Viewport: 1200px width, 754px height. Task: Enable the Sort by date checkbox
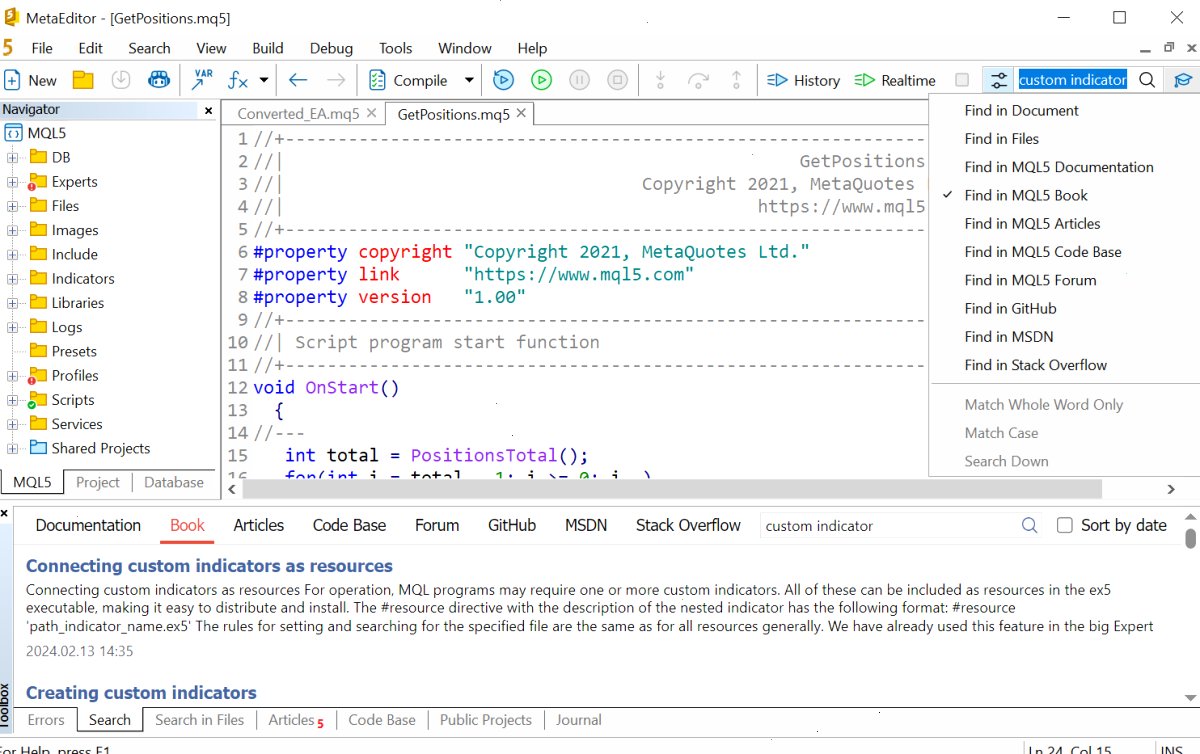tap(1065, 525)
